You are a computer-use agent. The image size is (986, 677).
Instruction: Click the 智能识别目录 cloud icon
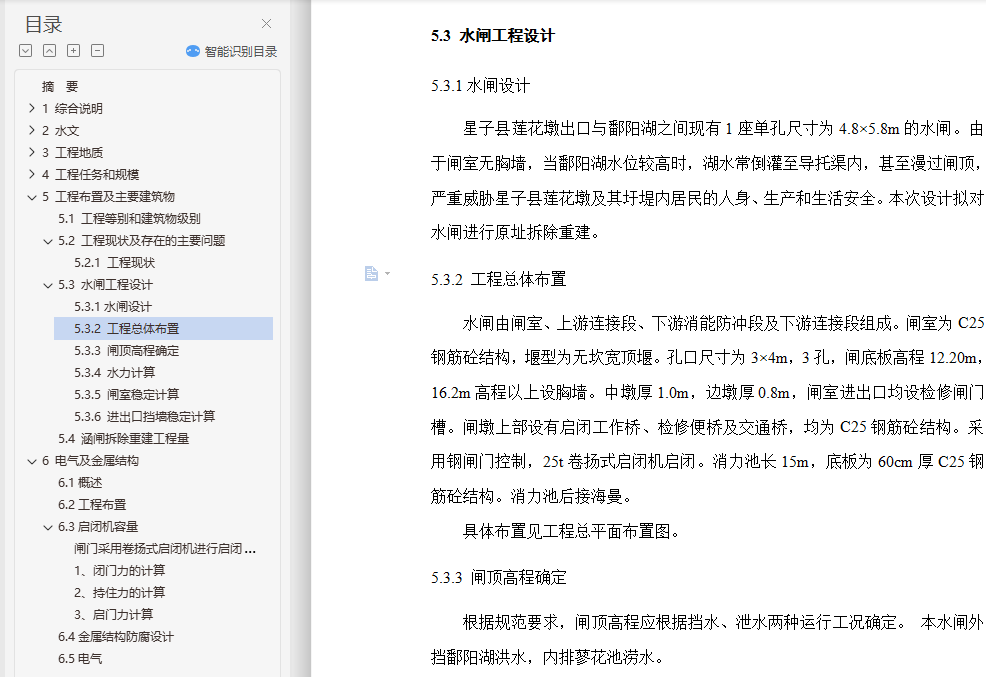click(193, 52)
